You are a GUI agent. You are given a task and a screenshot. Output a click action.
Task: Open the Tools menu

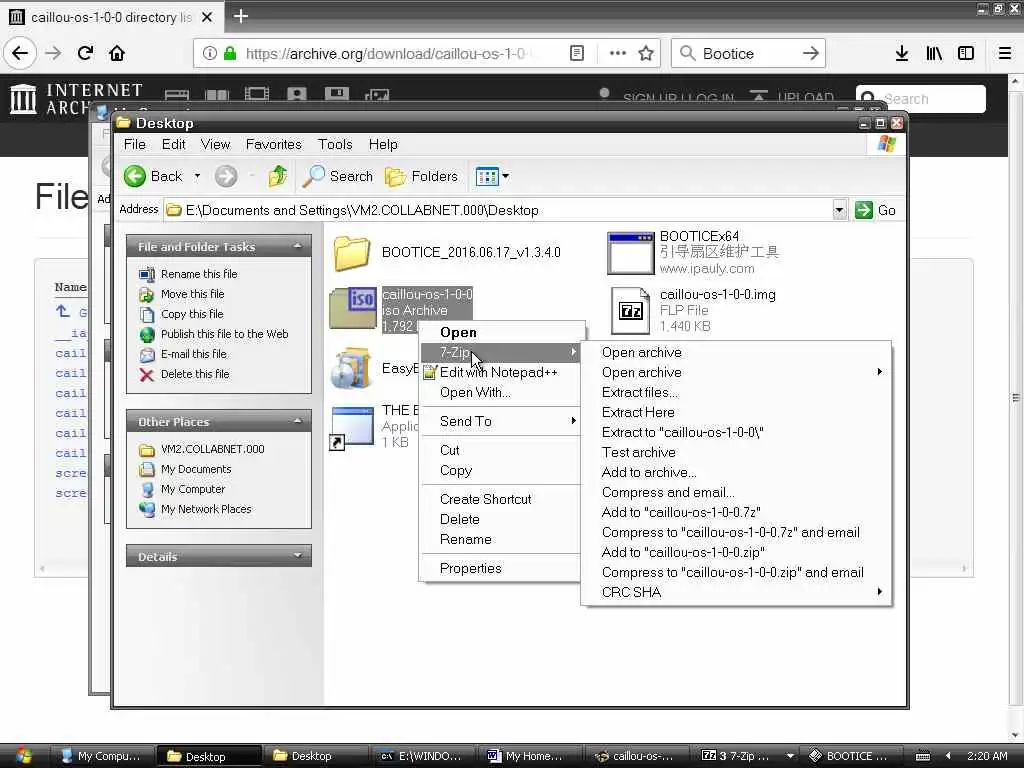(335, 144)
